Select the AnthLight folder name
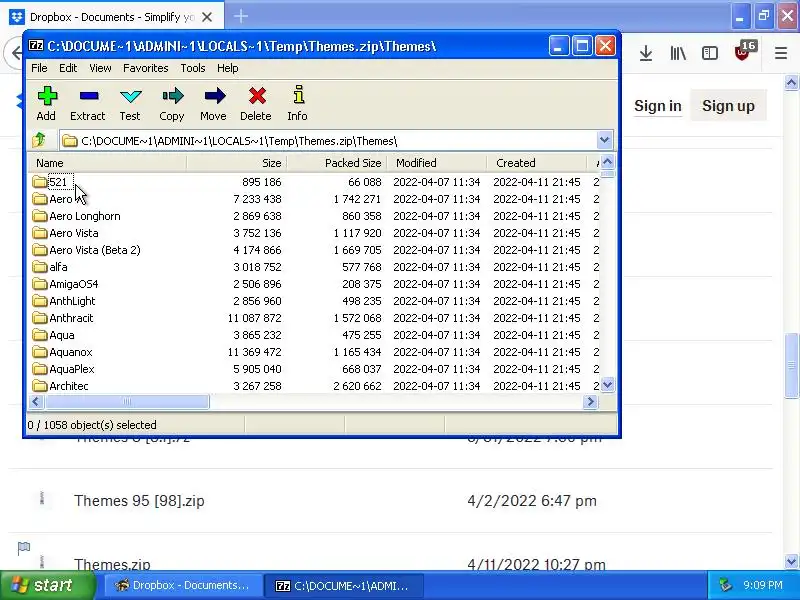Viewport: 800px width, 600px height. [x=72, y=301]
